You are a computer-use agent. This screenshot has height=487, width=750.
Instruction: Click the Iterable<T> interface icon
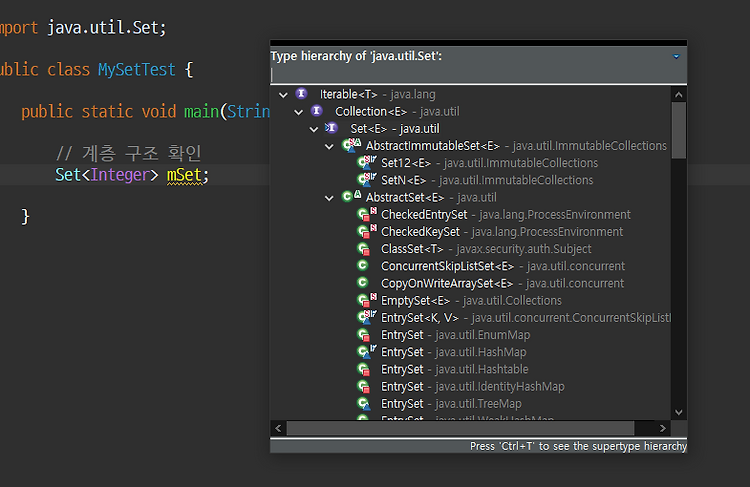[301, 94]
